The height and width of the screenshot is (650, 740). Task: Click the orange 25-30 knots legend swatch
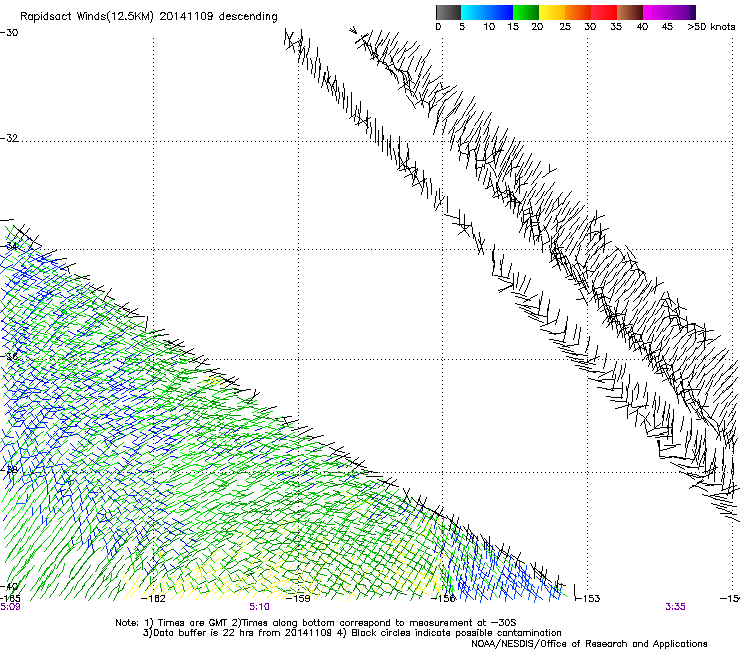click(578, 12)
